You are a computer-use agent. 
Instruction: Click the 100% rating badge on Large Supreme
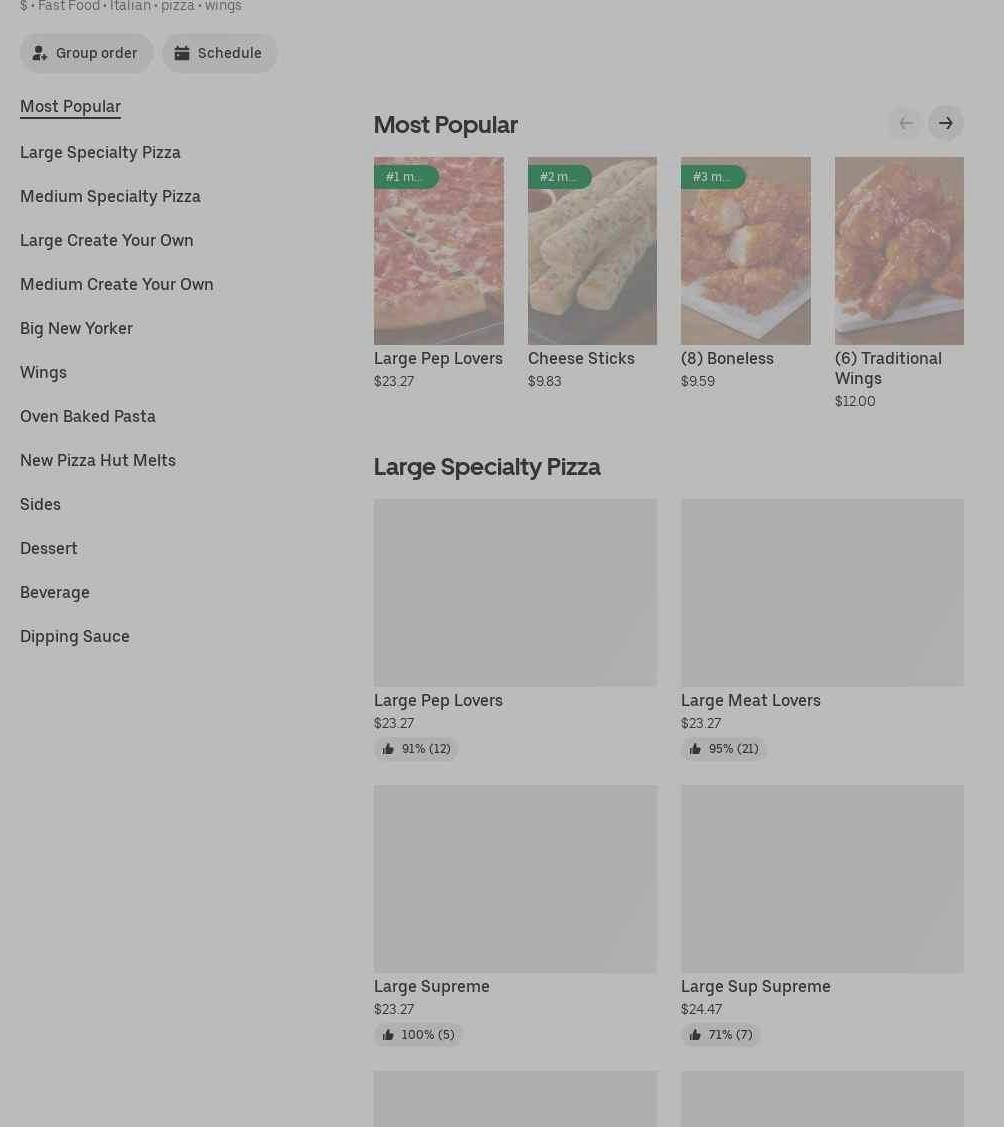pos(418,1035)
